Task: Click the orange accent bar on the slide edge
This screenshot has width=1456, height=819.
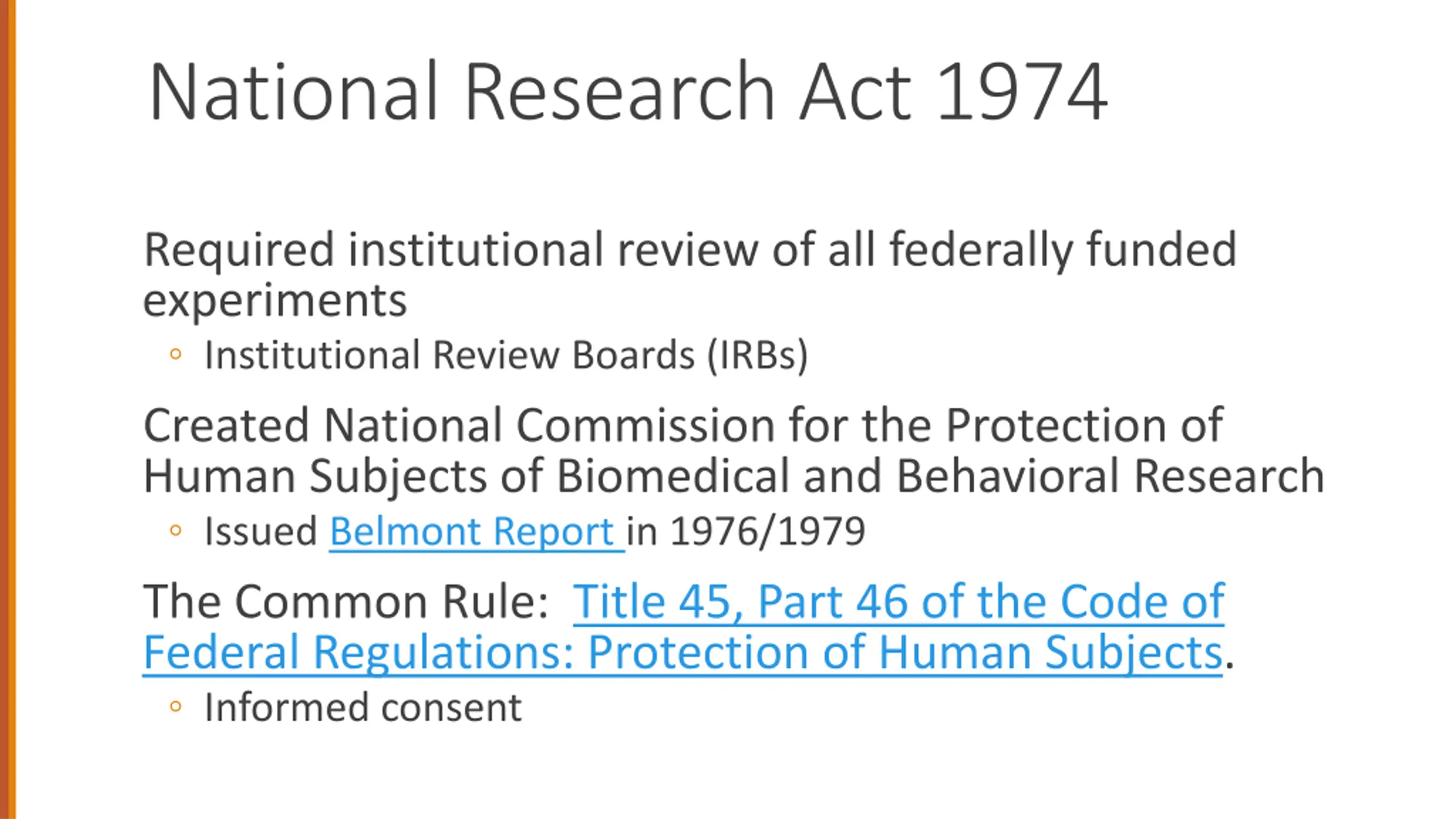Action: [x=8, y=409]
